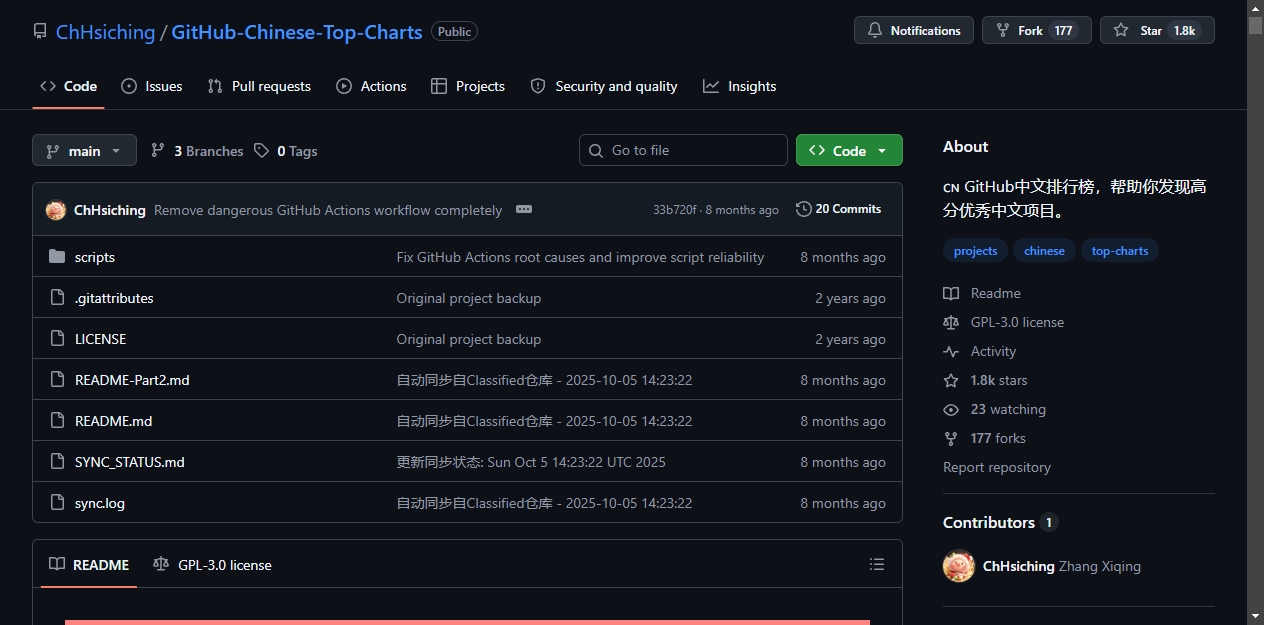
Task: Click the file icon beside LICENSE
Action: click(57, 339)
